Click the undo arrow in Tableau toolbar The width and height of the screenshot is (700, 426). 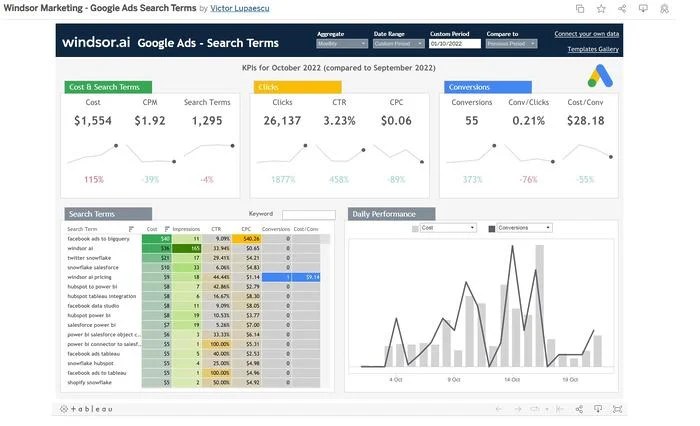click(499, 409)
